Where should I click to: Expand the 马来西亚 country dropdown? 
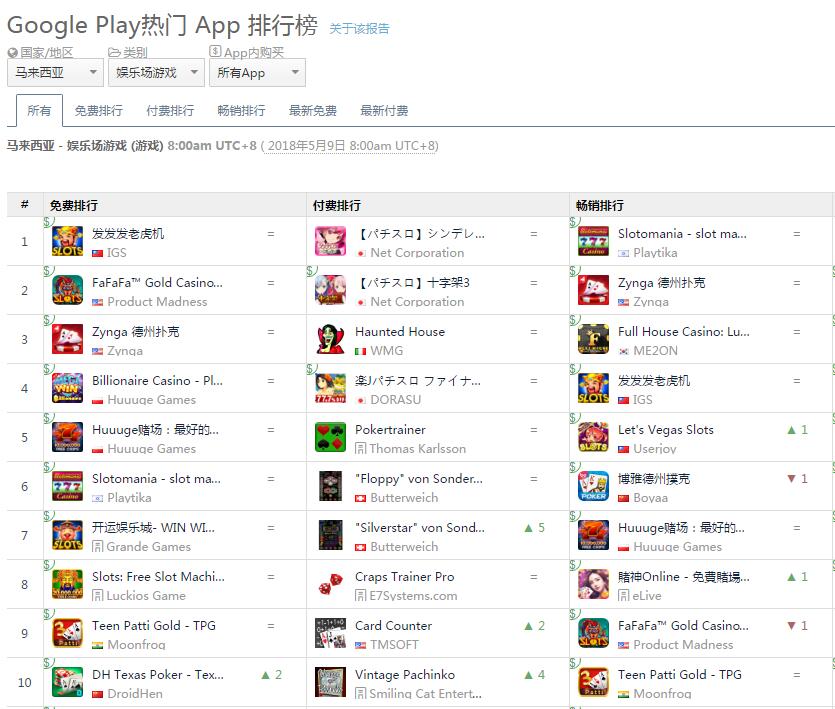coord(55,72)
